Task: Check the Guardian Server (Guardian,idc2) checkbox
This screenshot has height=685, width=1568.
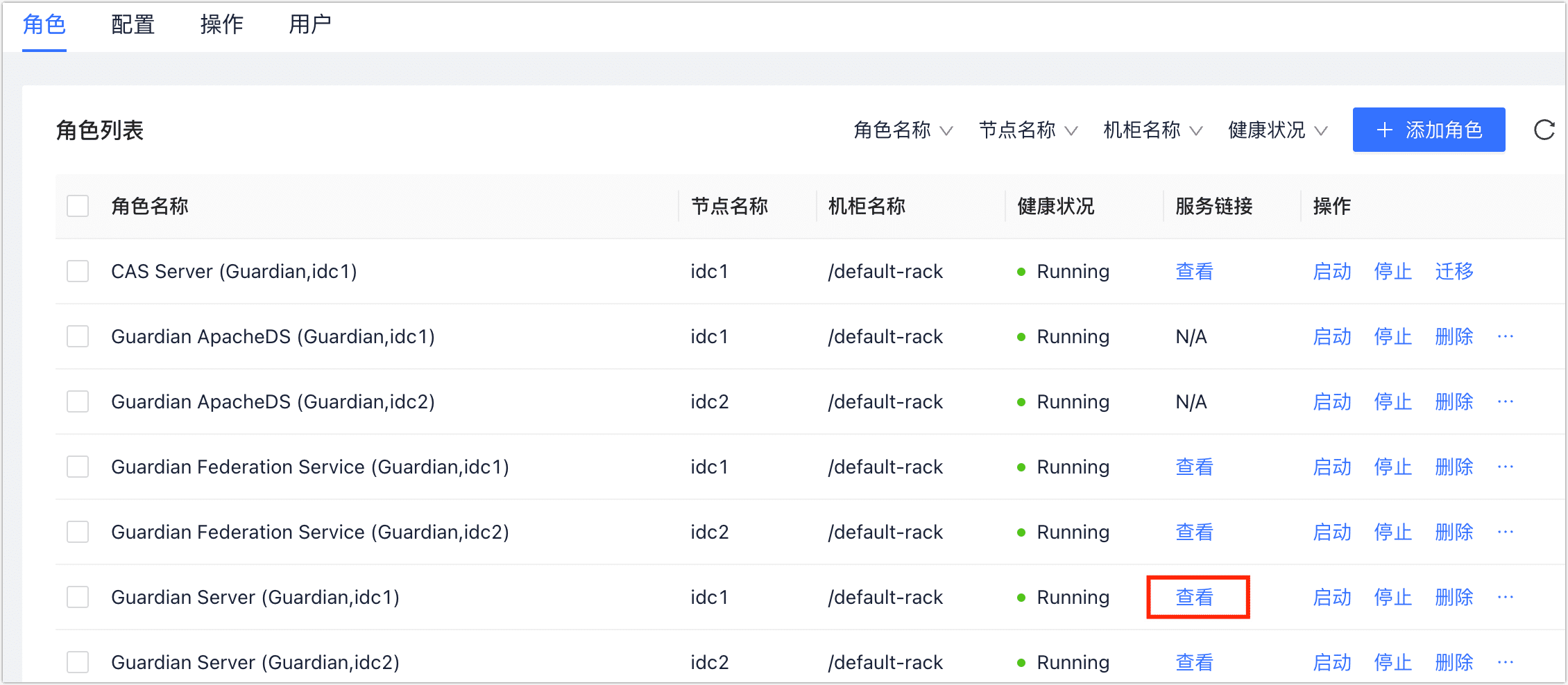Action: point(78,662)
